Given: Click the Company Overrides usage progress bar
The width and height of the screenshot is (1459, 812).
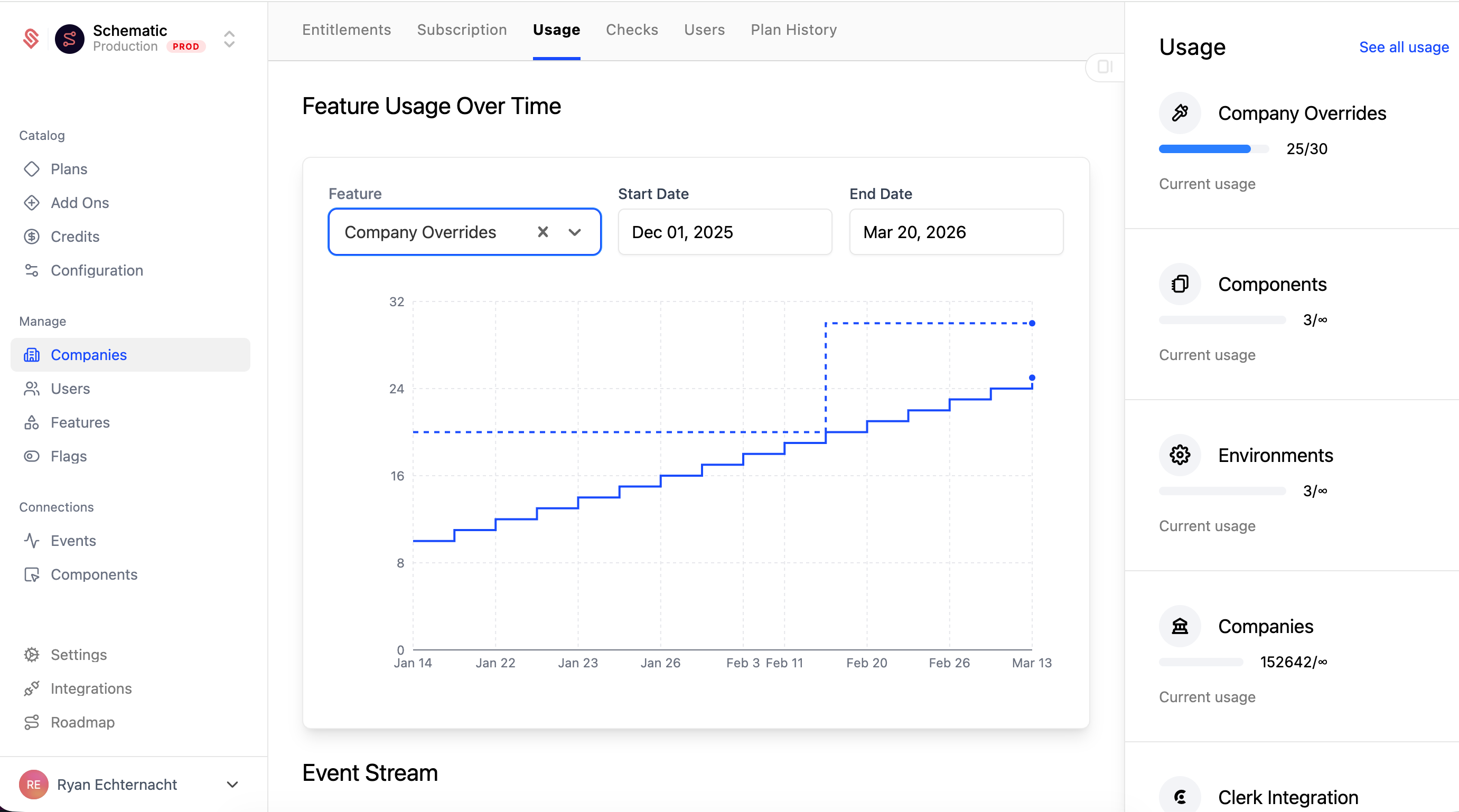Looking at the screenshot, I should coord(1213,149).
